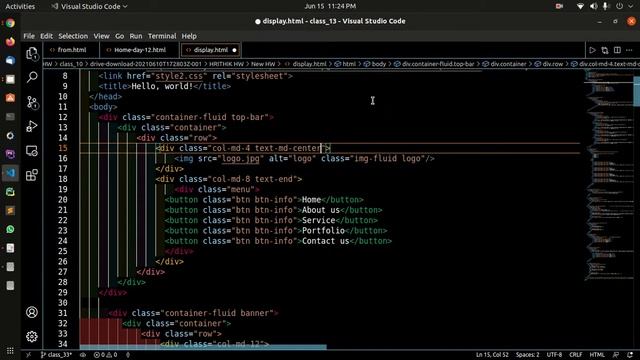The width and height of the screenshot is (640, 360).
Task: Open Activities overview
Action: pyautogui.click(x=20, y=6)
